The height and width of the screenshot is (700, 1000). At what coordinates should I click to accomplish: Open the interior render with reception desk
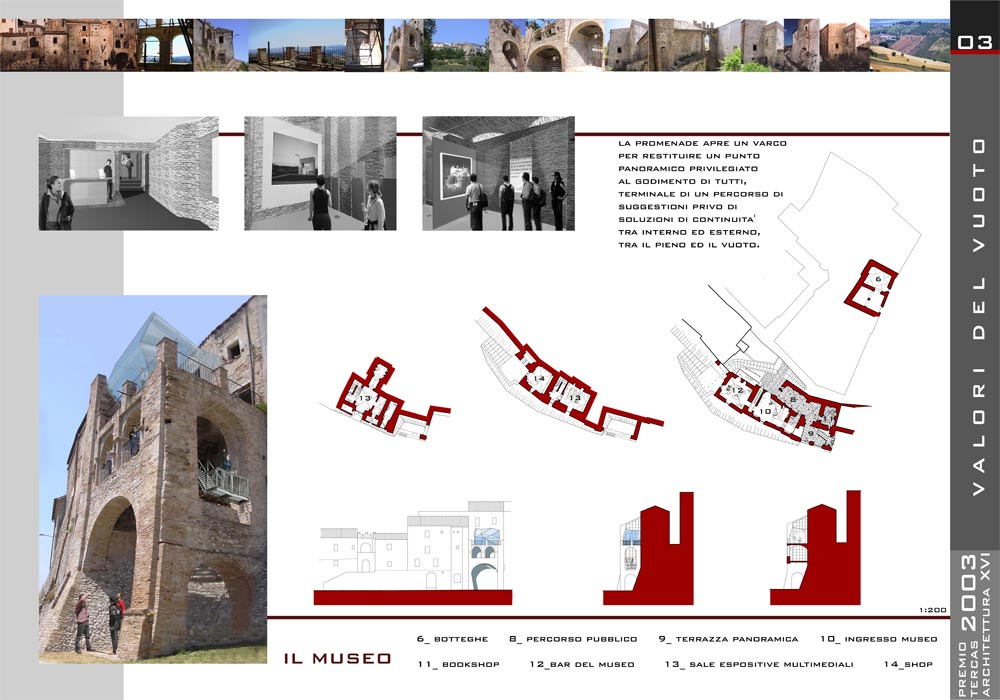pyautogui.click(x=128, y=174)
